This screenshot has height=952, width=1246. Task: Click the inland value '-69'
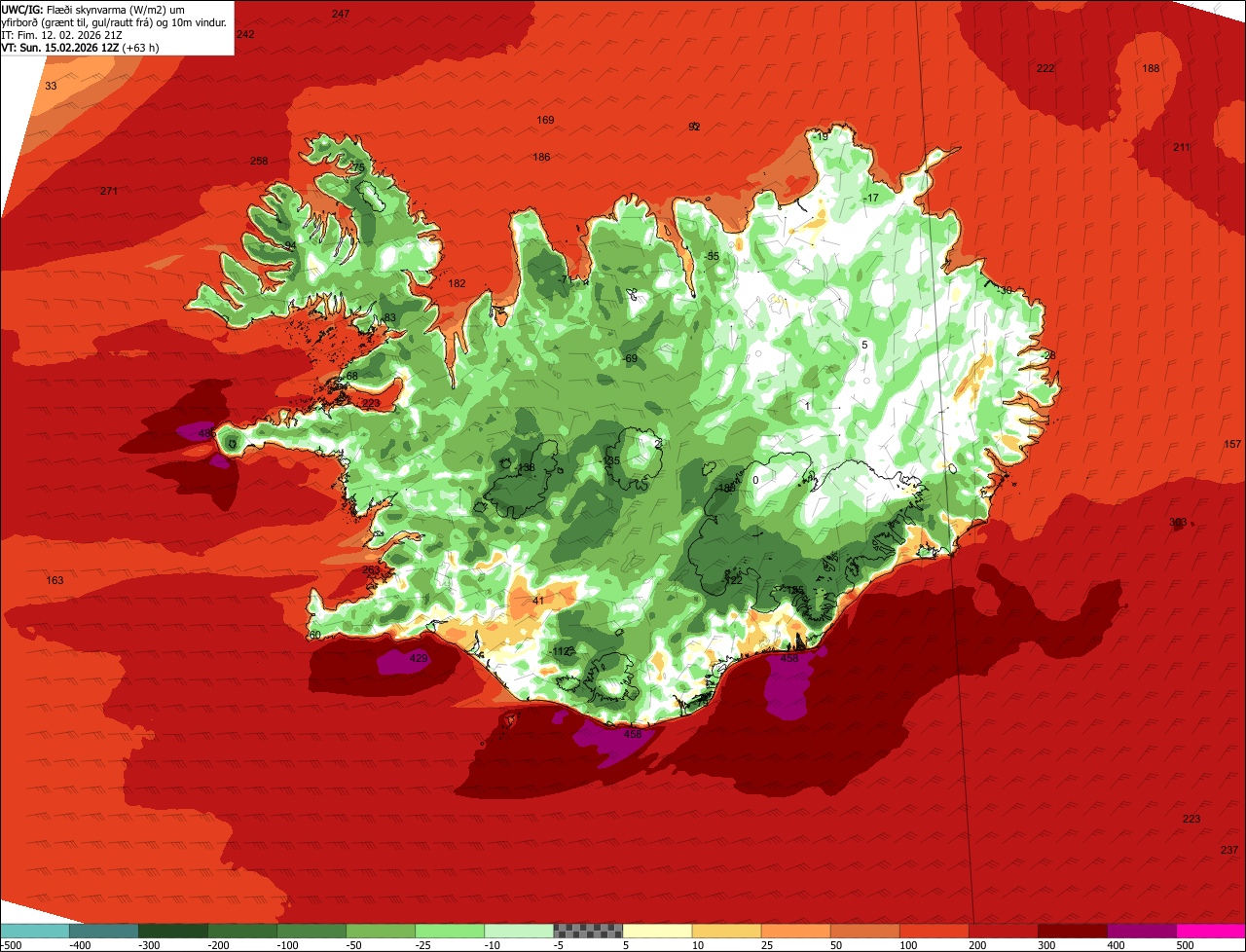[x=630, y=358]
